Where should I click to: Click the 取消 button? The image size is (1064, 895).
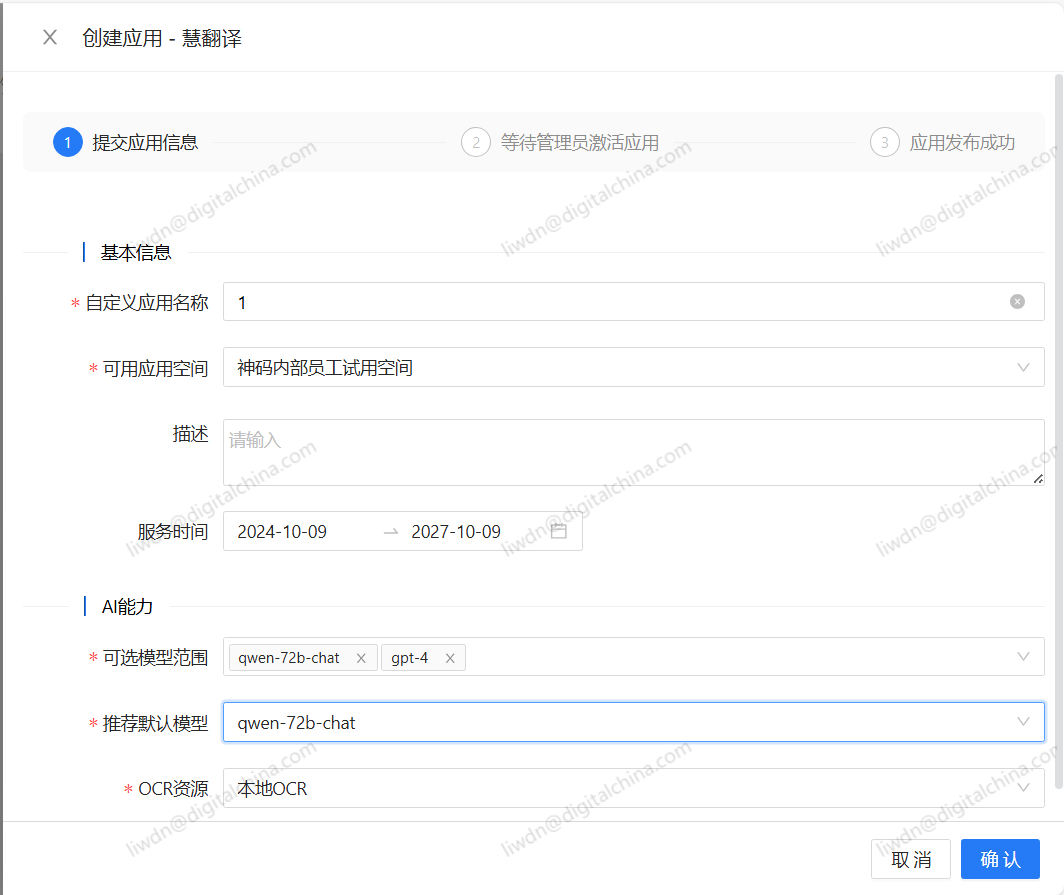(911, 859)
